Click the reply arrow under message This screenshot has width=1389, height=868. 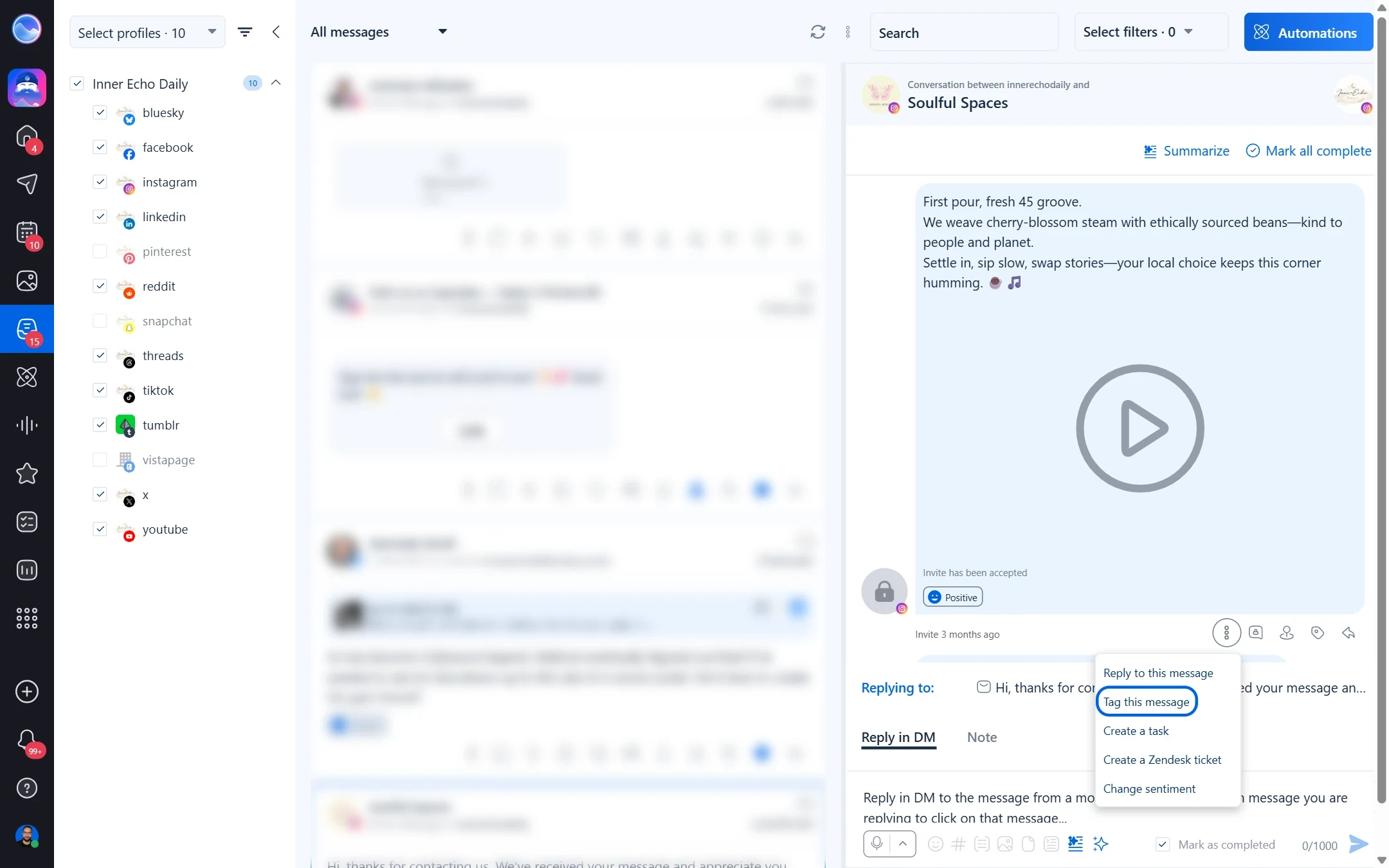pos(1348,633)
